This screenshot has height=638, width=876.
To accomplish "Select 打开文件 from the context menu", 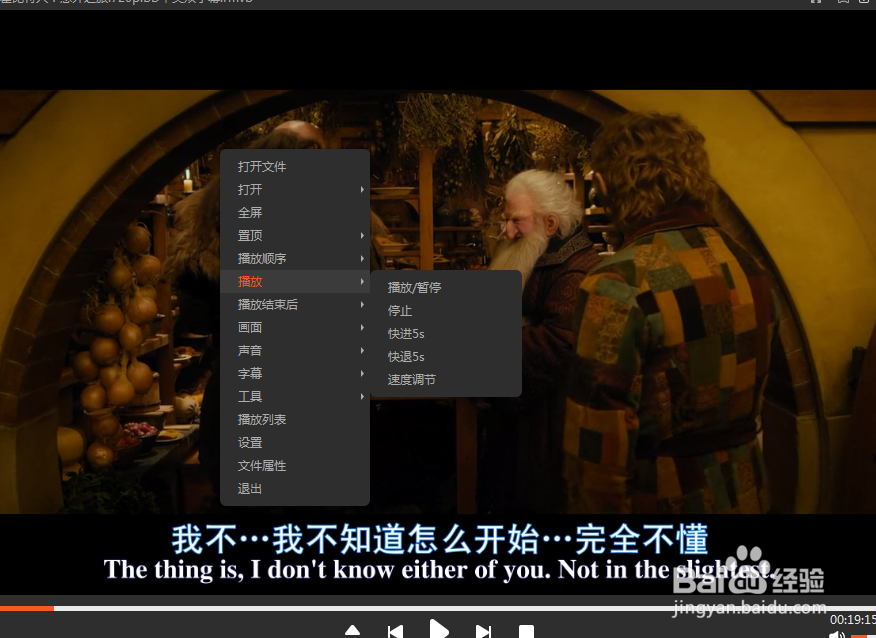I will point(295,166).
